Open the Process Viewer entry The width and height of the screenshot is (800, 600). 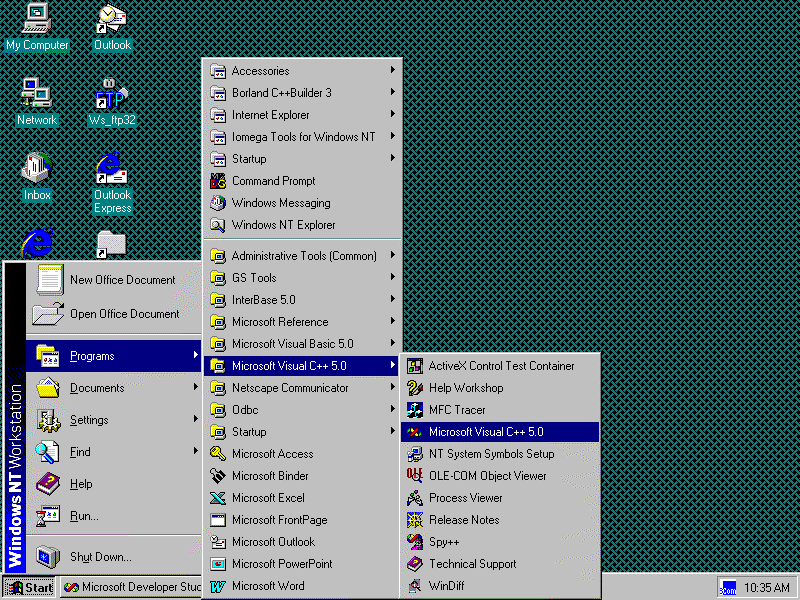[x=500, y=498]
